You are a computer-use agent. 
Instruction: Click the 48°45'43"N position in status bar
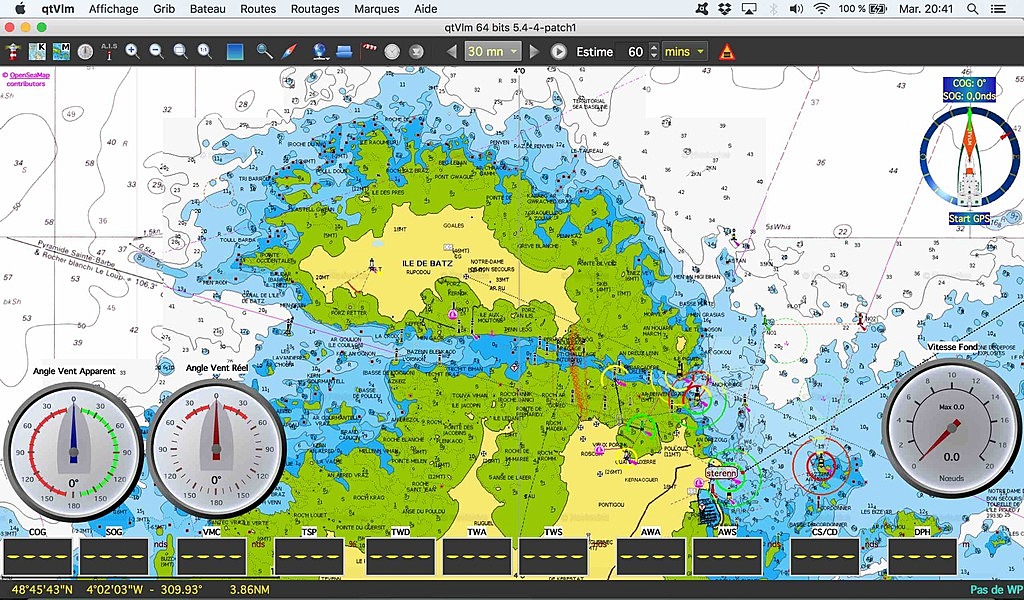point(42,590)
